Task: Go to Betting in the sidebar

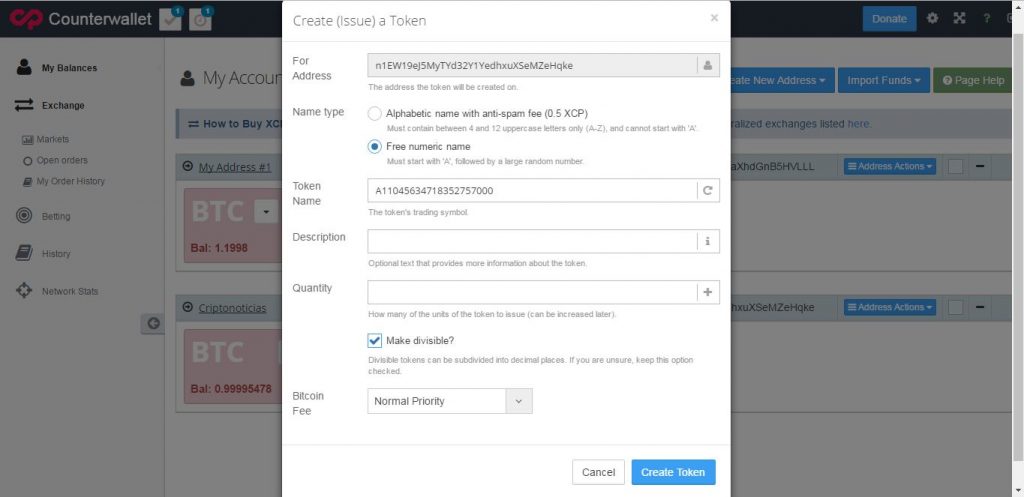Action: click(56, 216)
